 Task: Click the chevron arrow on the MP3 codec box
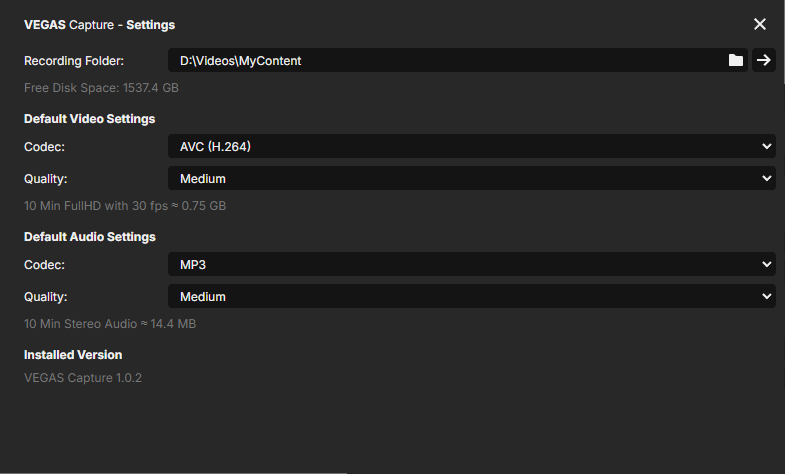pyautogui.click(x=766, y=265)
